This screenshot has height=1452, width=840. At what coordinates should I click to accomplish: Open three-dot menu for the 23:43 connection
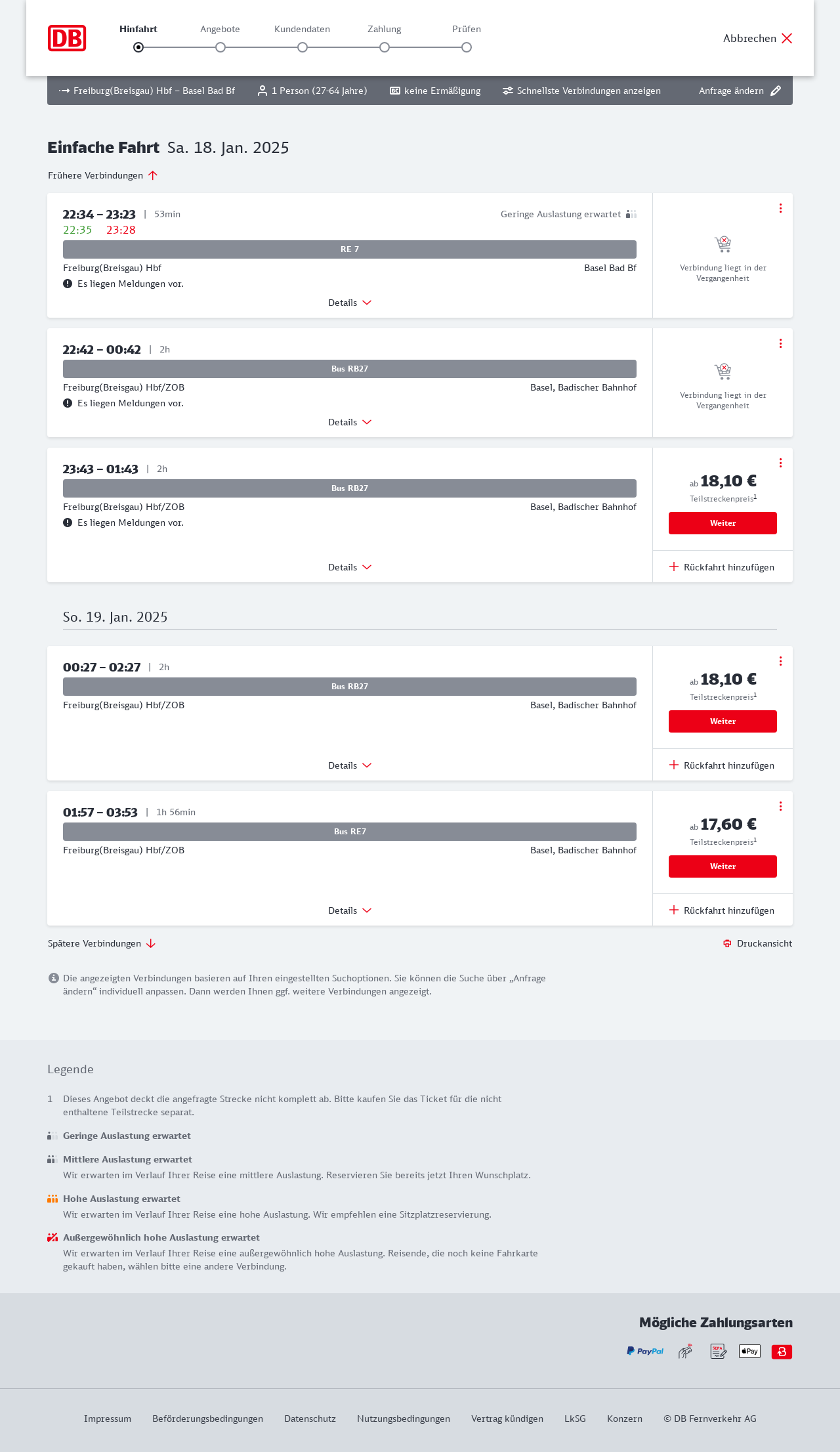point(780,463)
